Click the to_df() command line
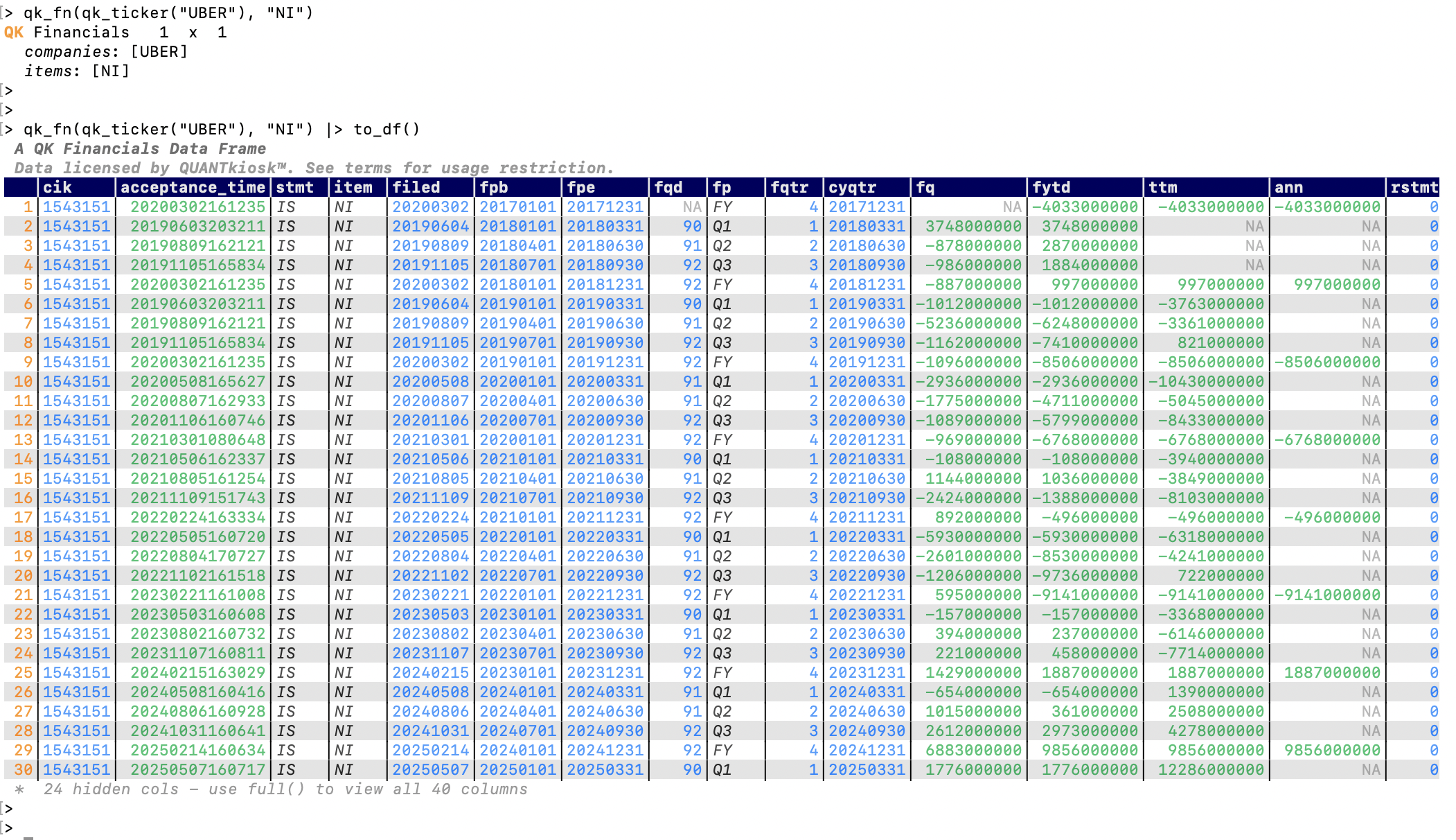Viewport: 1456px width, 840px height. coord(222,129)
